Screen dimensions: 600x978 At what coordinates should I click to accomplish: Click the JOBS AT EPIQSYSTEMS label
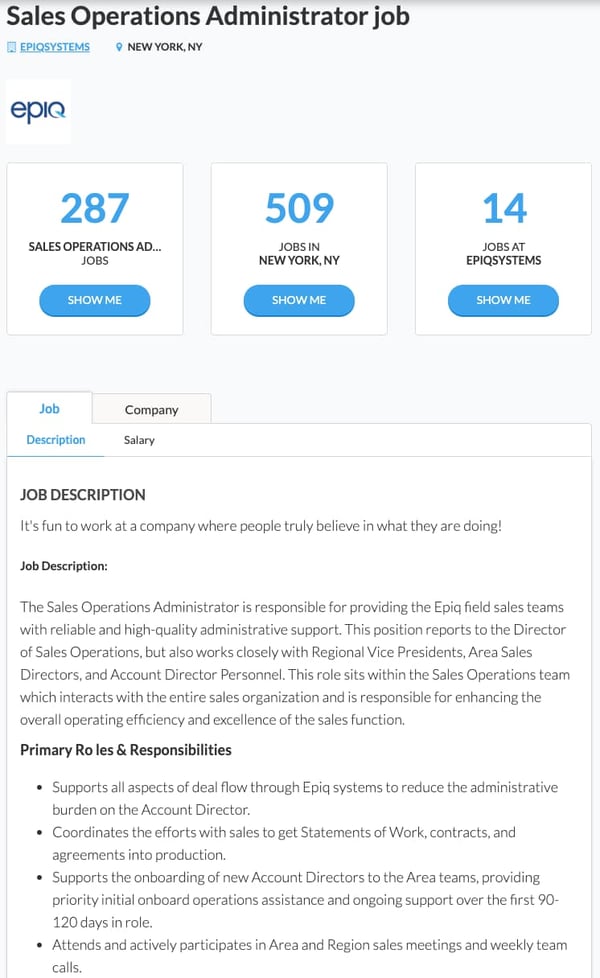[503, 253]
